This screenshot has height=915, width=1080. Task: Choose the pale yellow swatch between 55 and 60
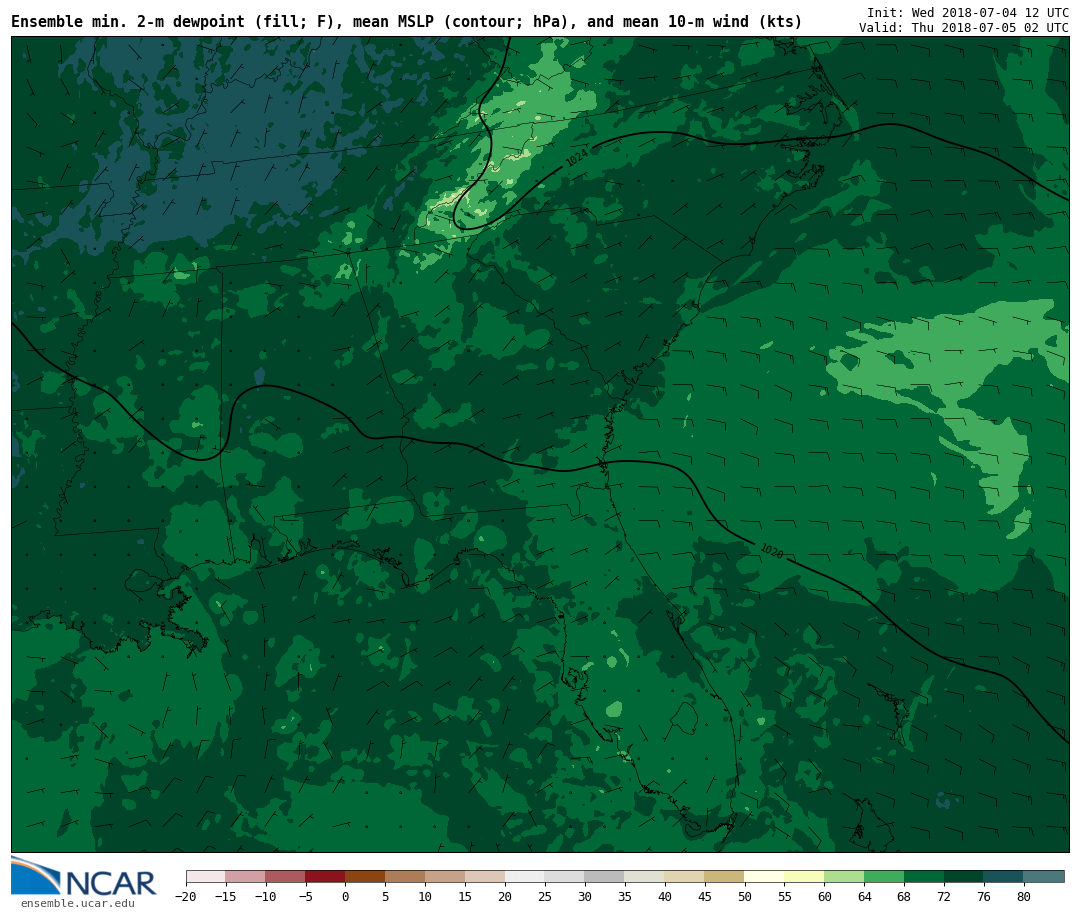pos(804,876)
